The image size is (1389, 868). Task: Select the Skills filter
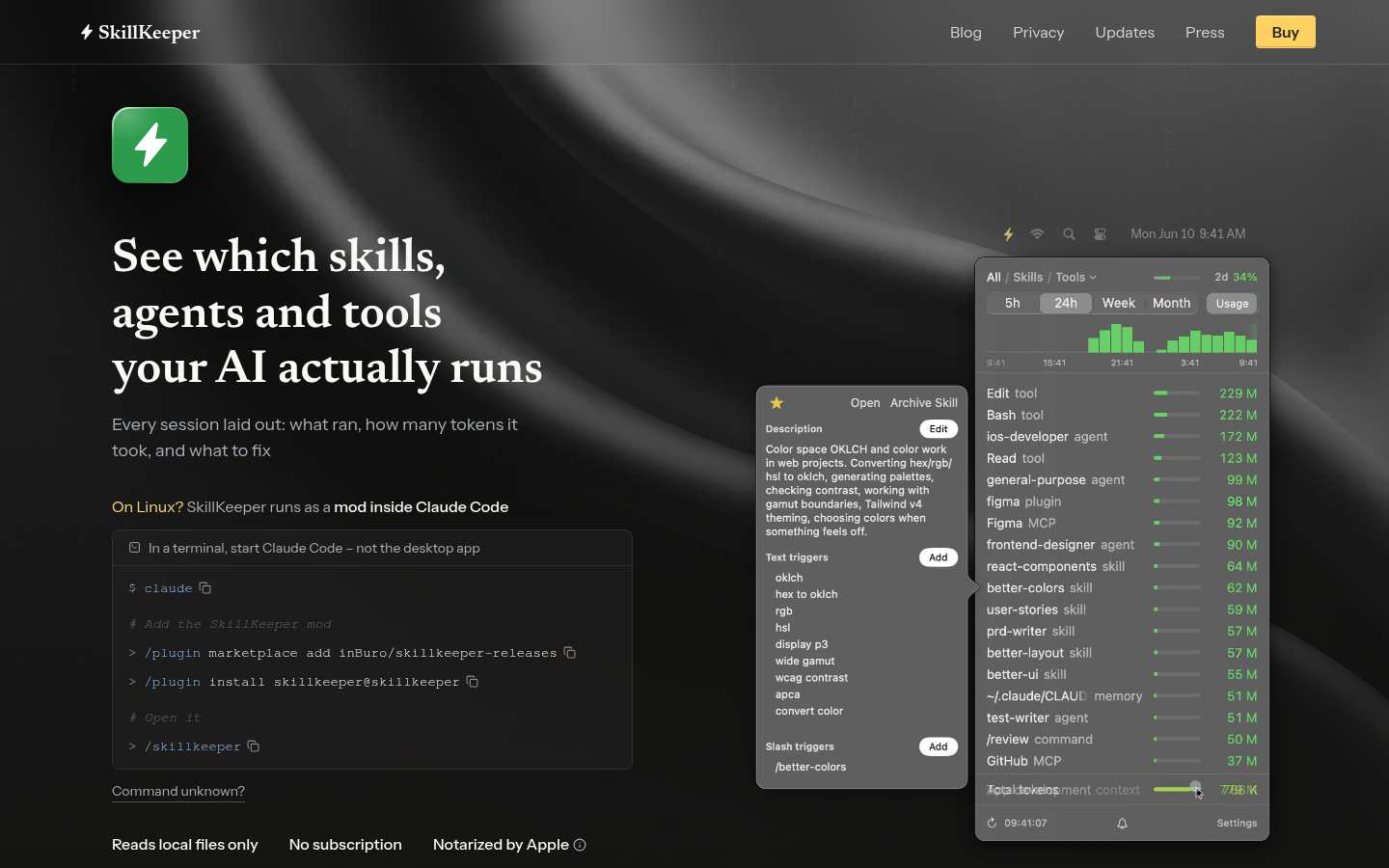tap(1028, 277)
